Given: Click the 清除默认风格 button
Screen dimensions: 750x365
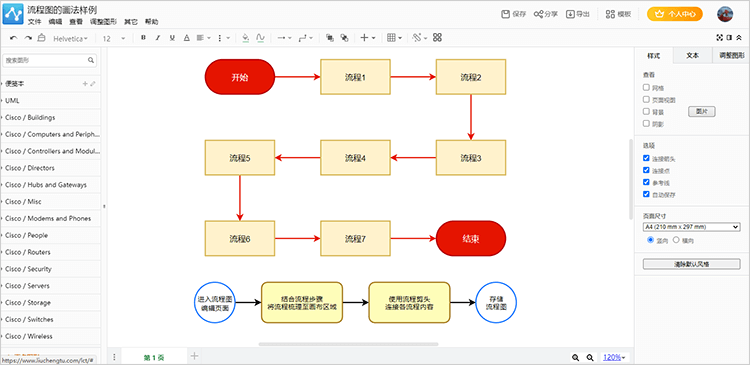Looking at the screenshot, I should (x=691, y=264).
